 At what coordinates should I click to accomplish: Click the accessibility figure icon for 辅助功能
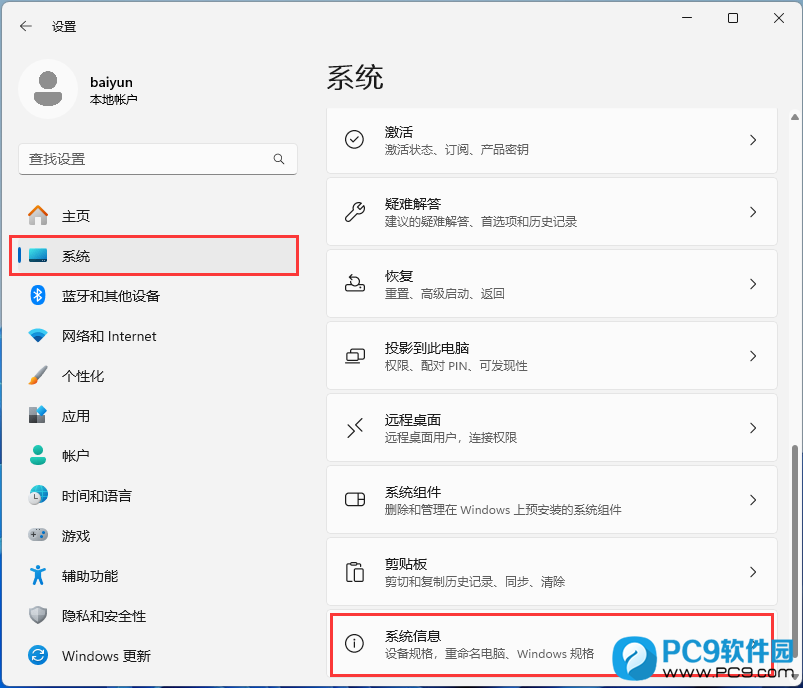(38, 575)
